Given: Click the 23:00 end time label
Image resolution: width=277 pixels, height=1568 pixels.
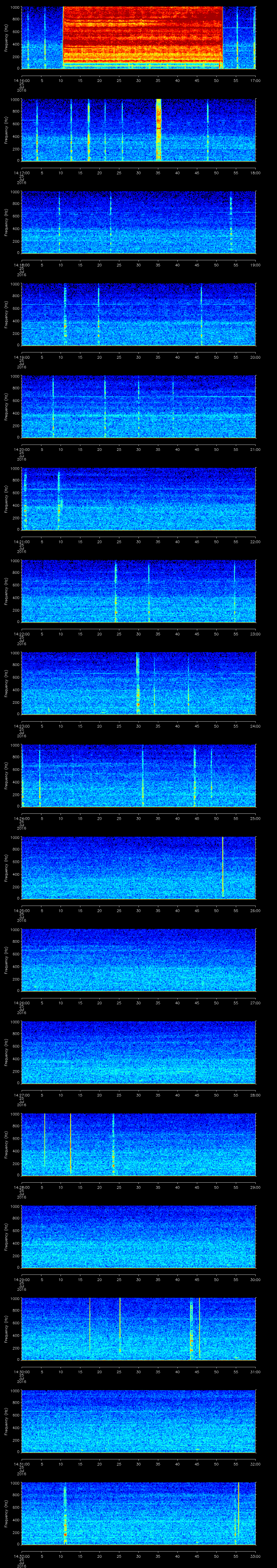Looking at the screenshot, I should pos(255,634).
